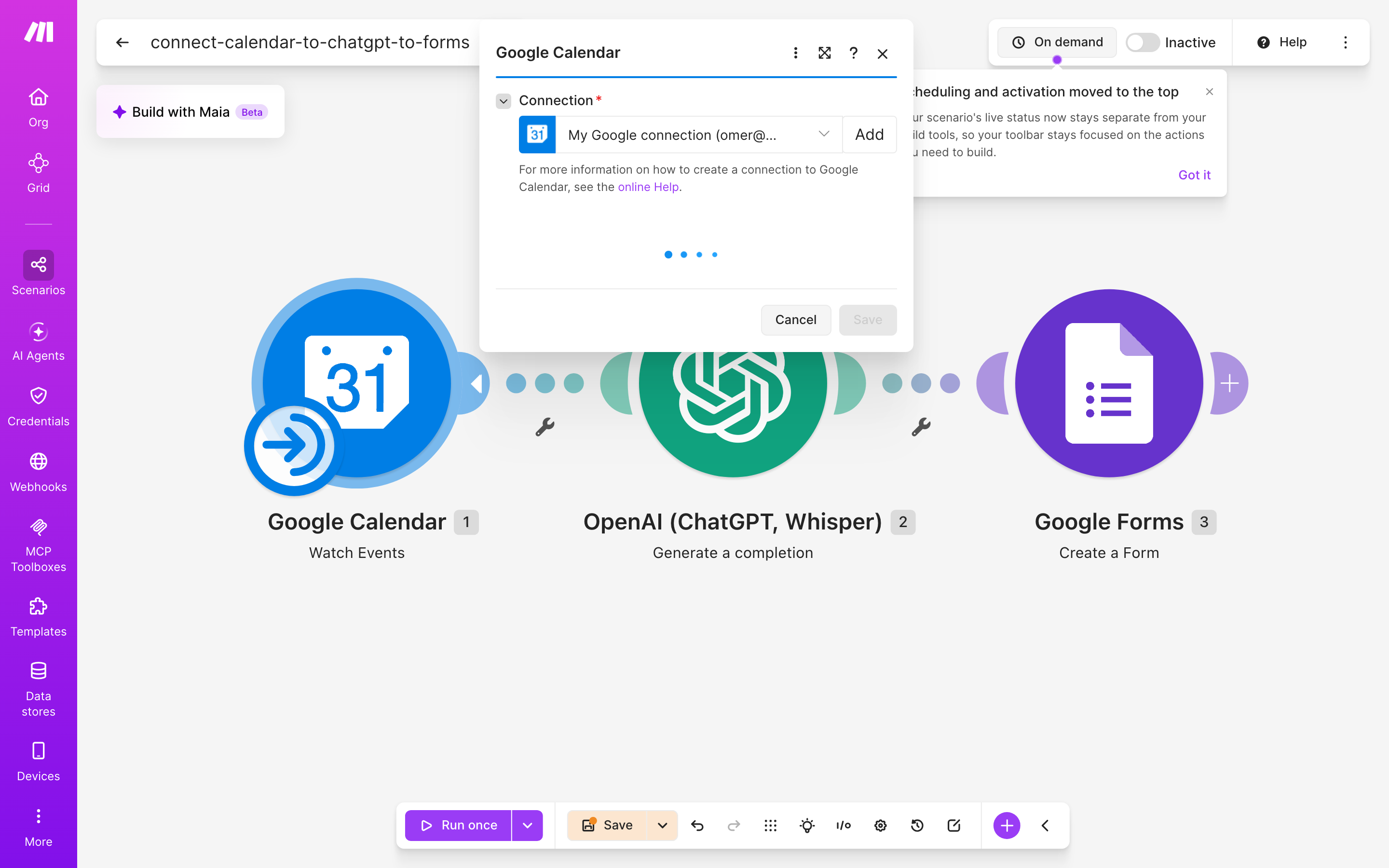
Task: Open scenario inputs and outputs
Action: (x=844, y=826)
